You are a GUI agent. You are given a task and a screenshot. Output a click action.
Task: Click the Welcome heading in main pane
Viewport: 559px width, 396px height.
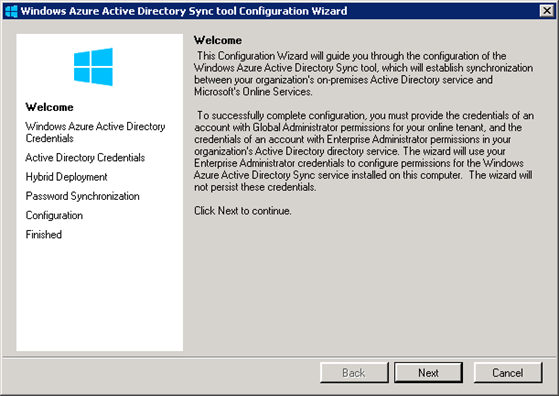[x=218, y=40]
